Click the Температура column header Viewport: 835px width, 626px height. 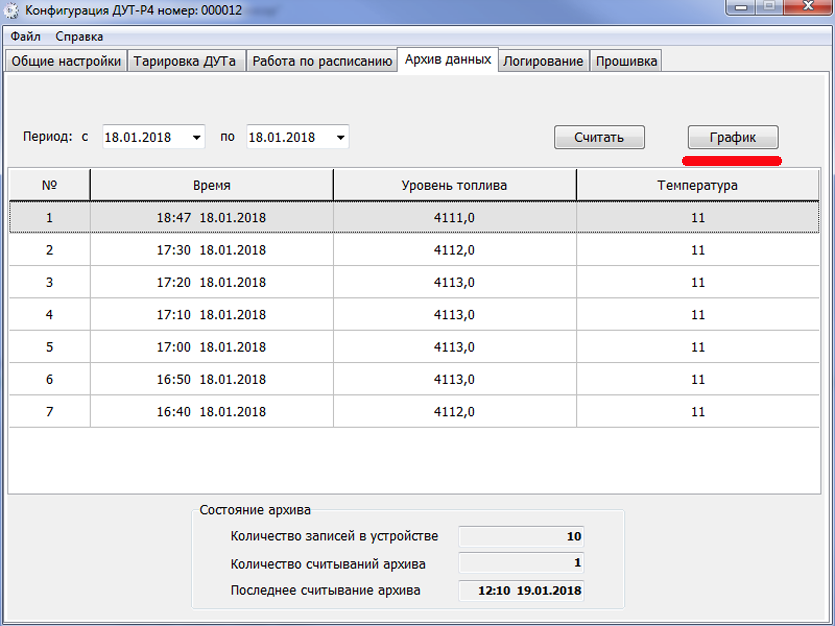click(698, 185)
